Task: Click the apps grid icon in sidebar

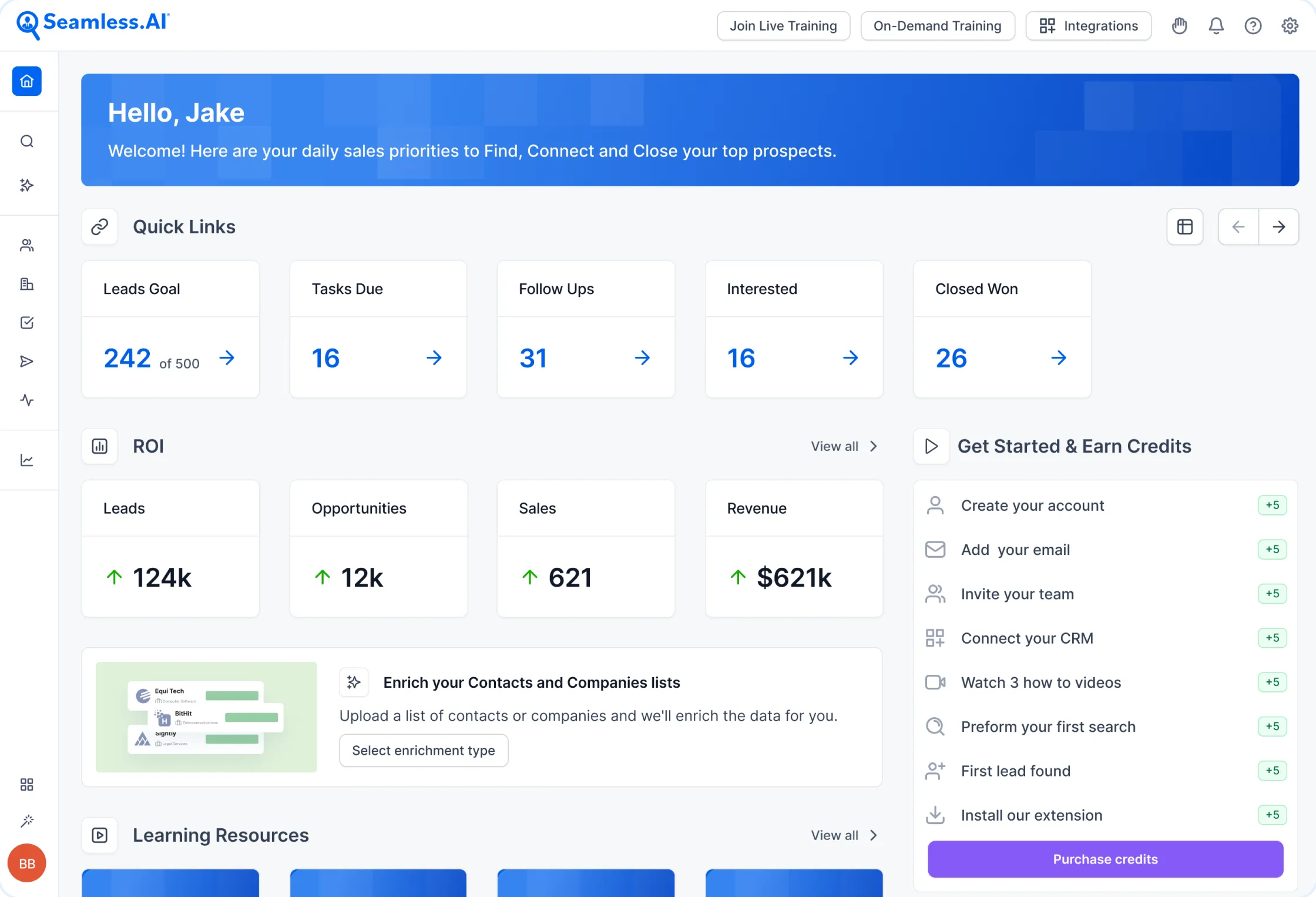Action: point(26,784)
